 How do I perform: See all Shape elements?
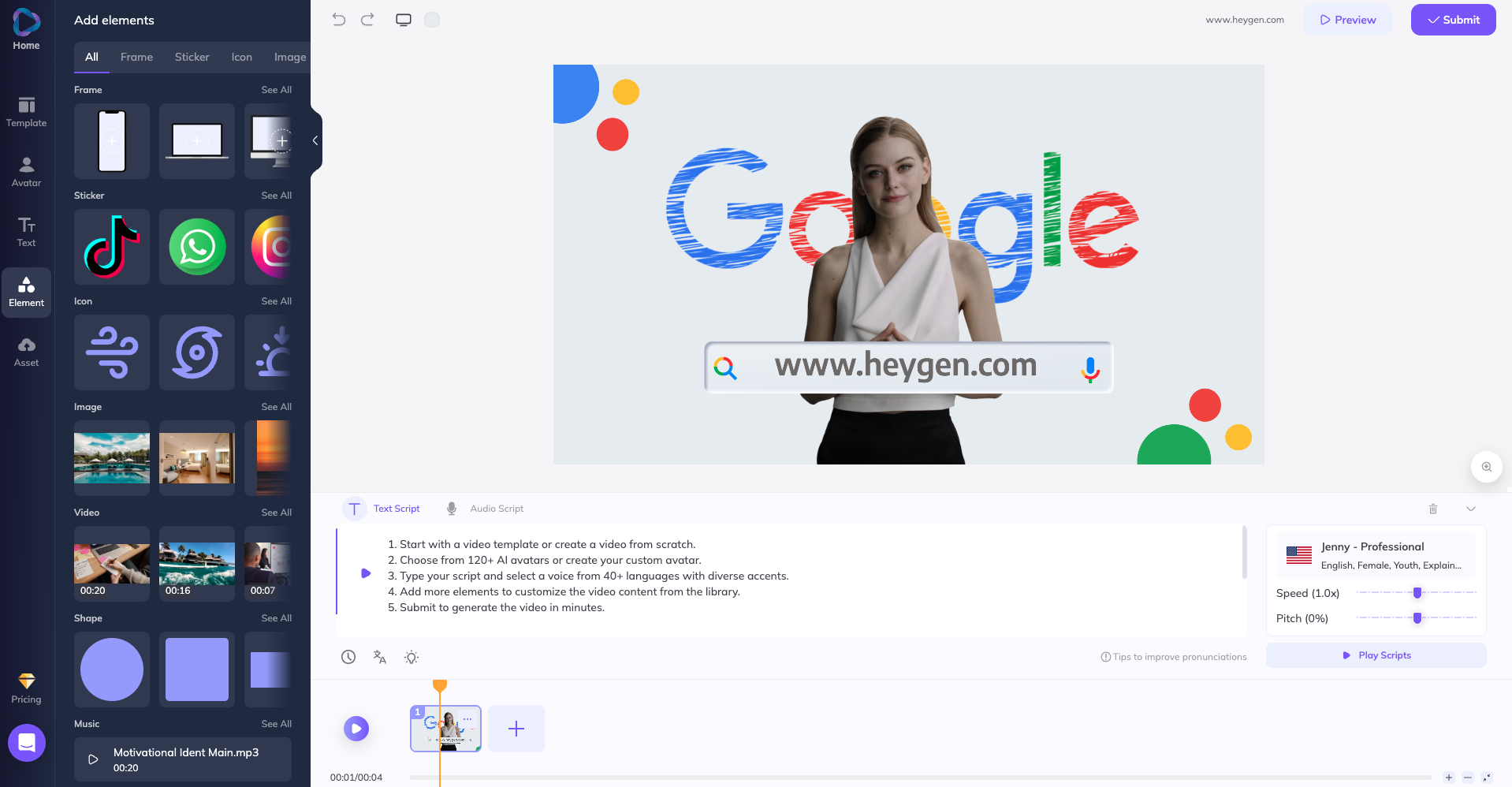(x=277, y=618)
